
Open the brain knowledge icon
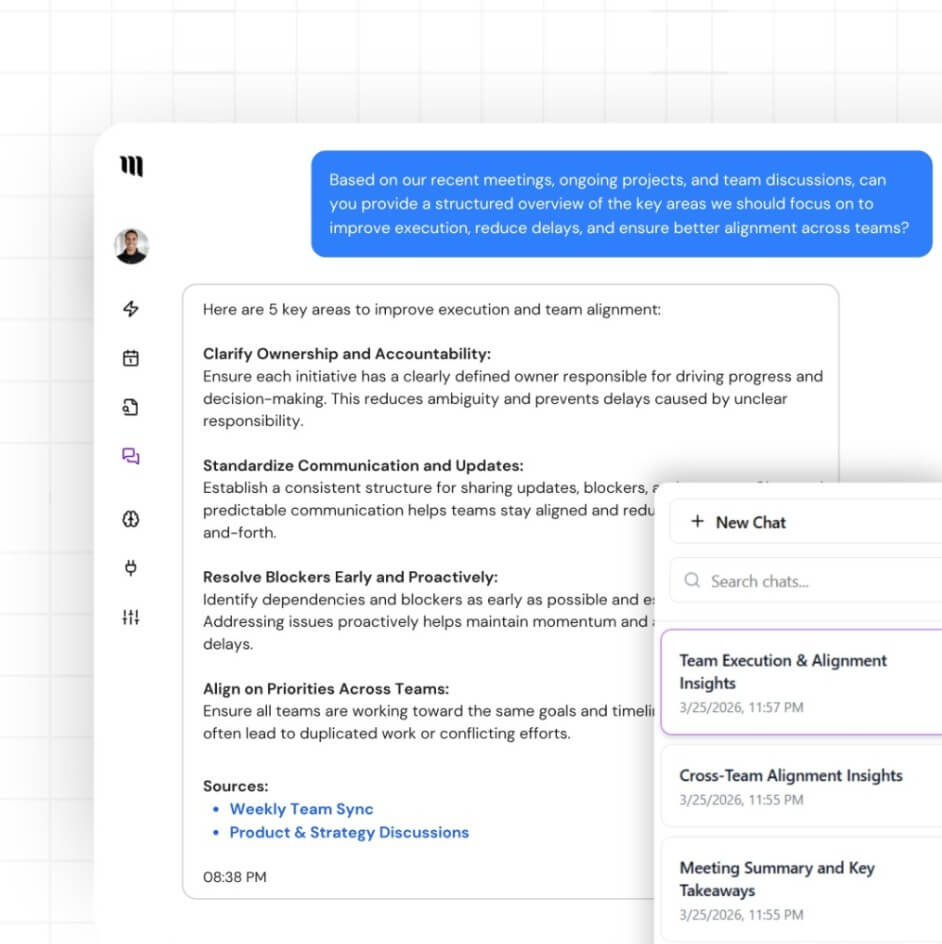(131, 519)
